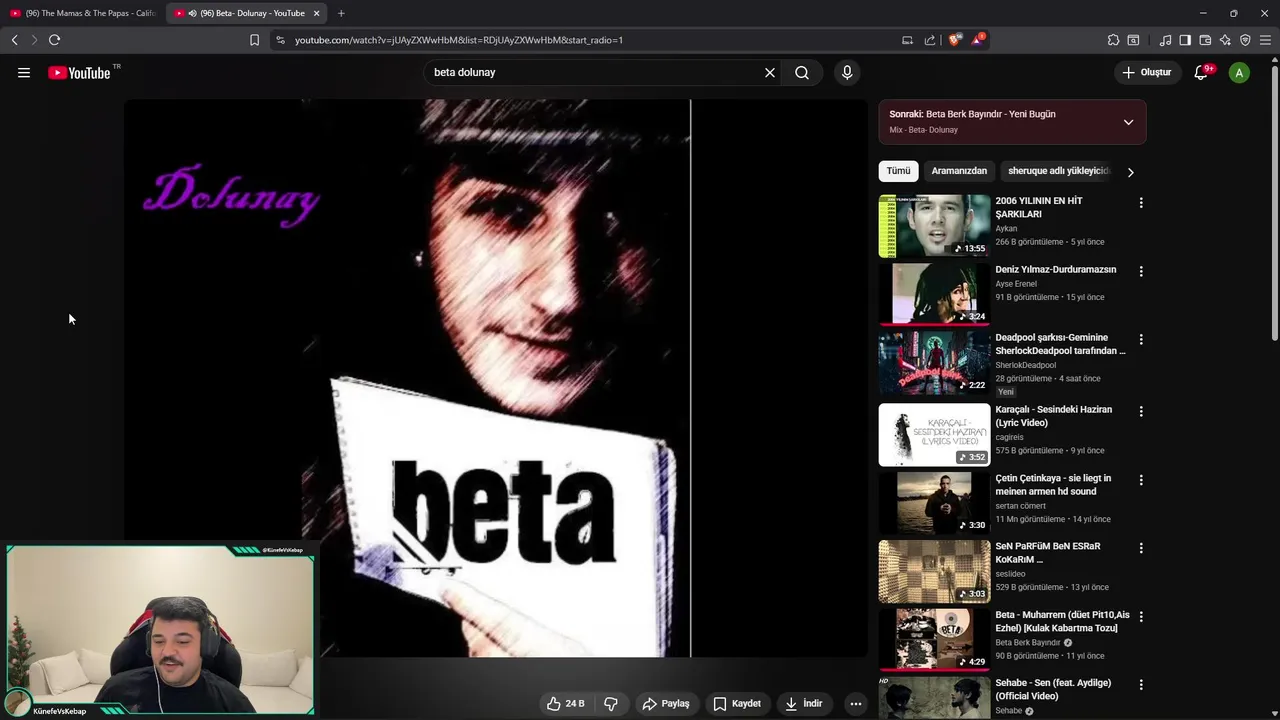Open the browser playlist music note icon
The width and height of the screenshot is (1280, 720).
click(x=1165, y=40)
